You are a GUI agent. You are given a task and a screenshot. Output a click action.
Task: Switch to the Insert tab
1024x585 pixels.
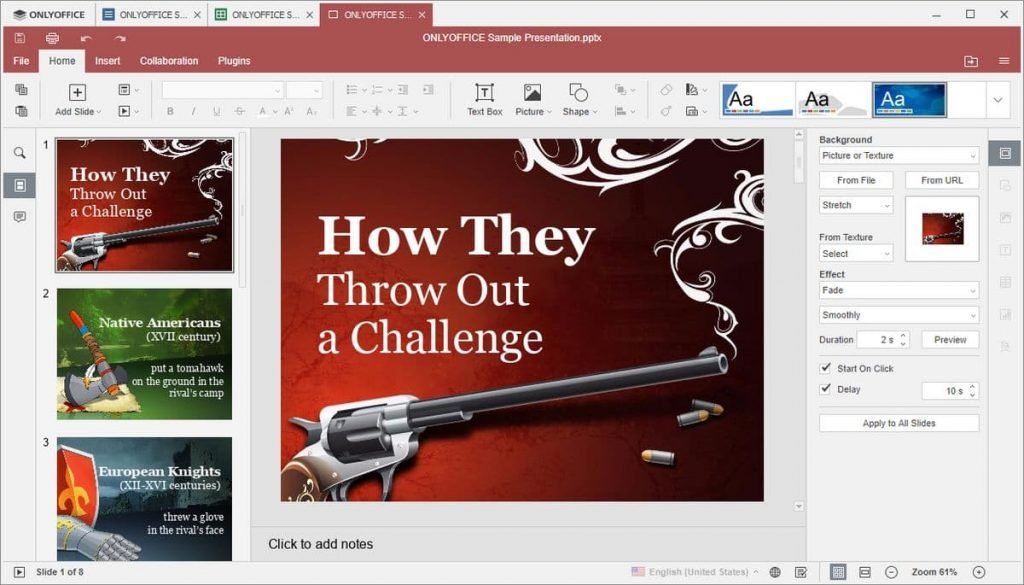107,61
